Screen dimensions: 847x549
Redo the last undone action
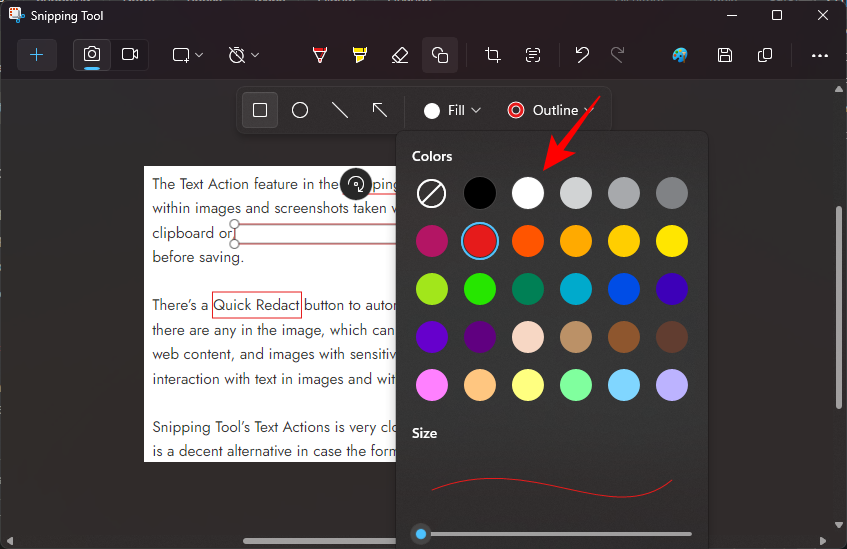click(617, 55)
